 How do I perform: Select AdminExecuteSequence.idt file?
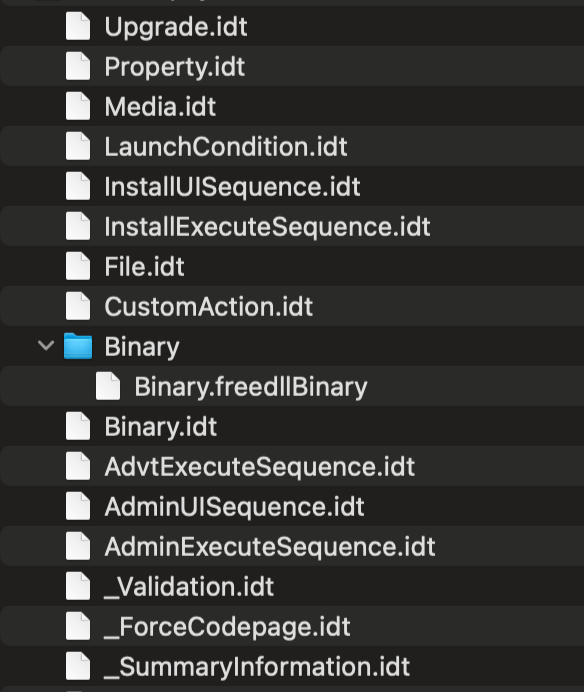point(270,547)
